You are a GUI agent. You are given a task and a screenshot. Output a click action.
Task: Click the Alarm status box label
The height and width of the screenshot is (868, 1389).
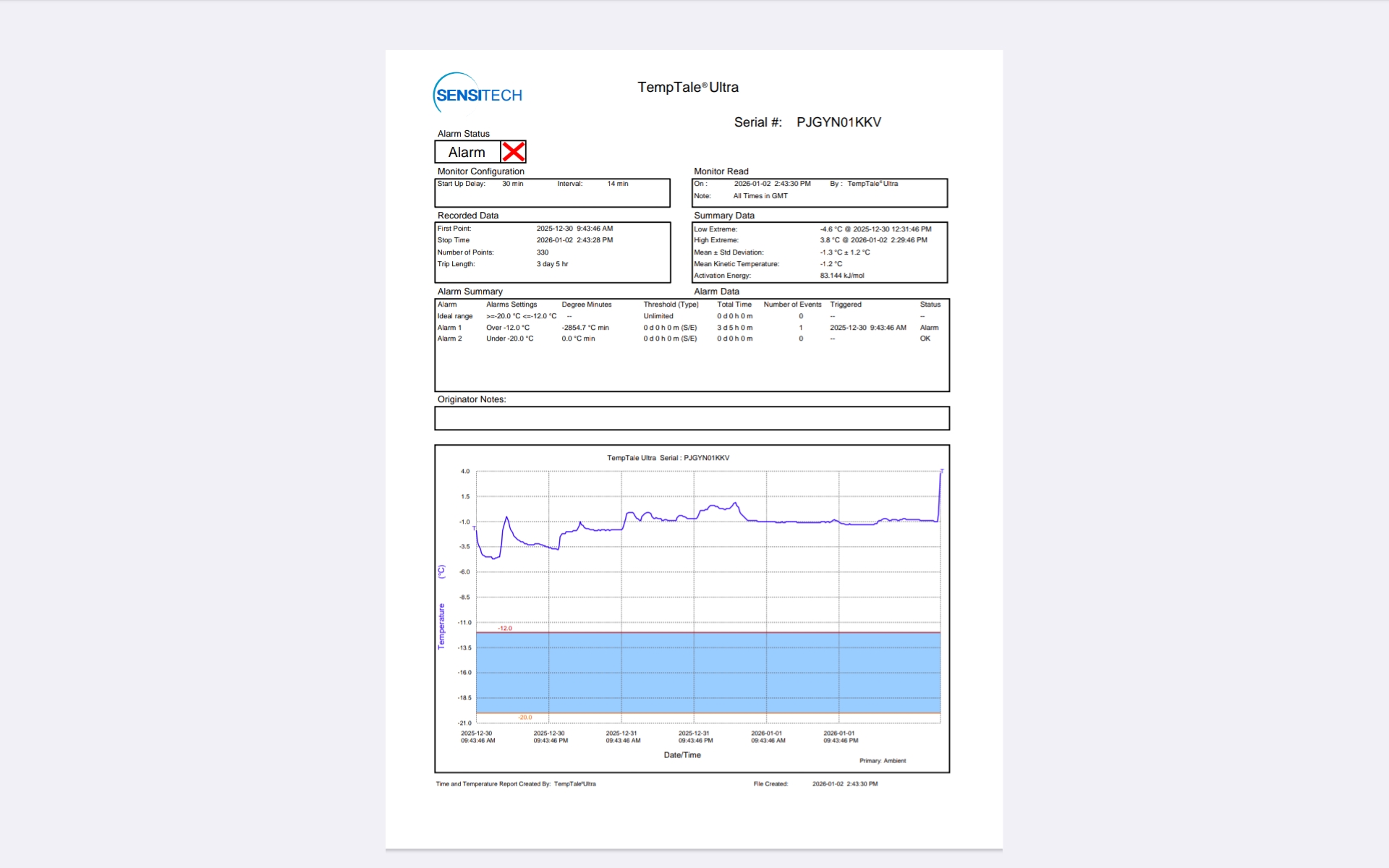pyautogui.click(x=467, y=153)
